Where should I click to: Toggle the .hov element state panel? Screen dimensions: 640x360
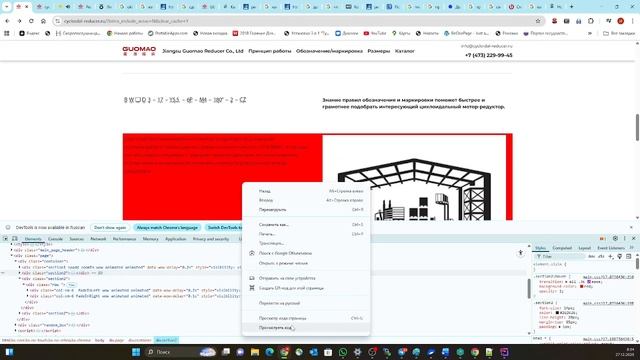point(591,256)
